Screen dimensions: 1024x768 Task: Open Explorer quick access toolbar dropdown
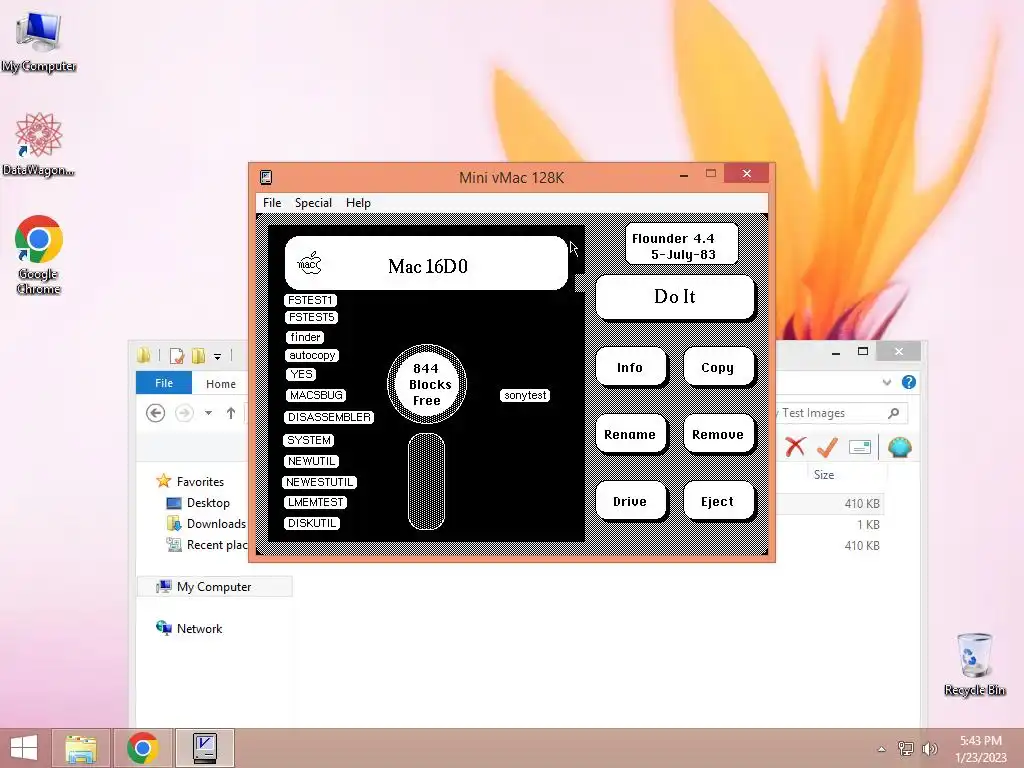pyautogui.click(x=217, y=356)
